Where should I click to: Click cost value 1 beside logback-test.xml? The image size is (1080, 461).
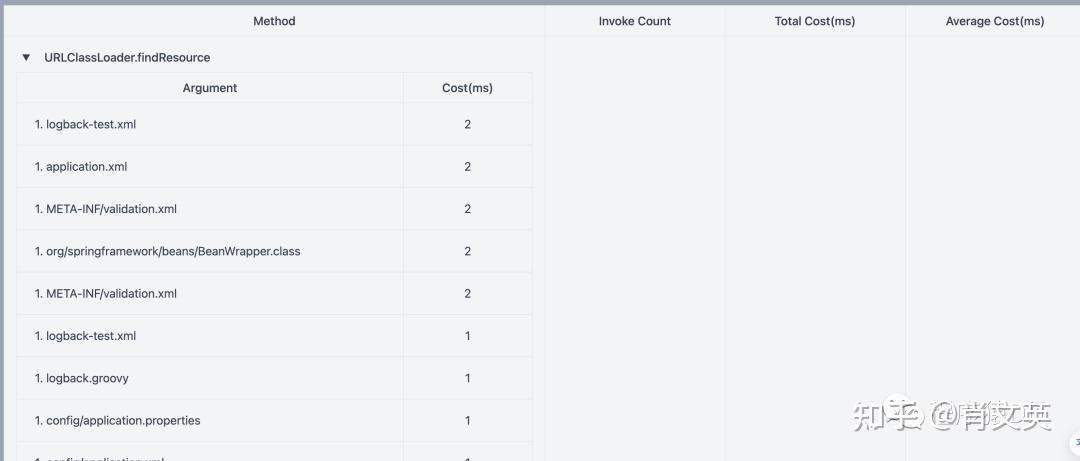[x=467, y=336]
